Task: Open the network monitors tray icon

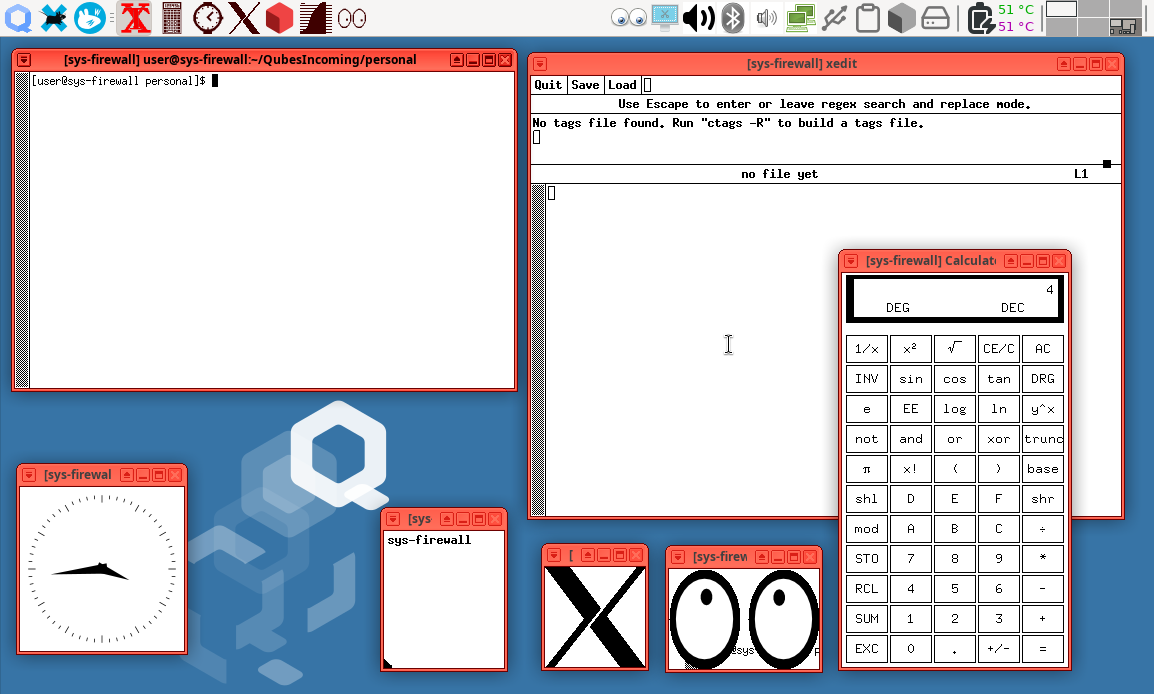Action: pyautogui.click(x=800, y=18)
